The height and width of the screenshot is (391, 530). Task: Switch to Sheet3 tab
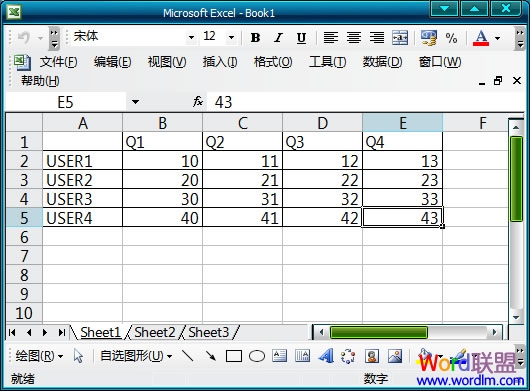tap(209, 333)
